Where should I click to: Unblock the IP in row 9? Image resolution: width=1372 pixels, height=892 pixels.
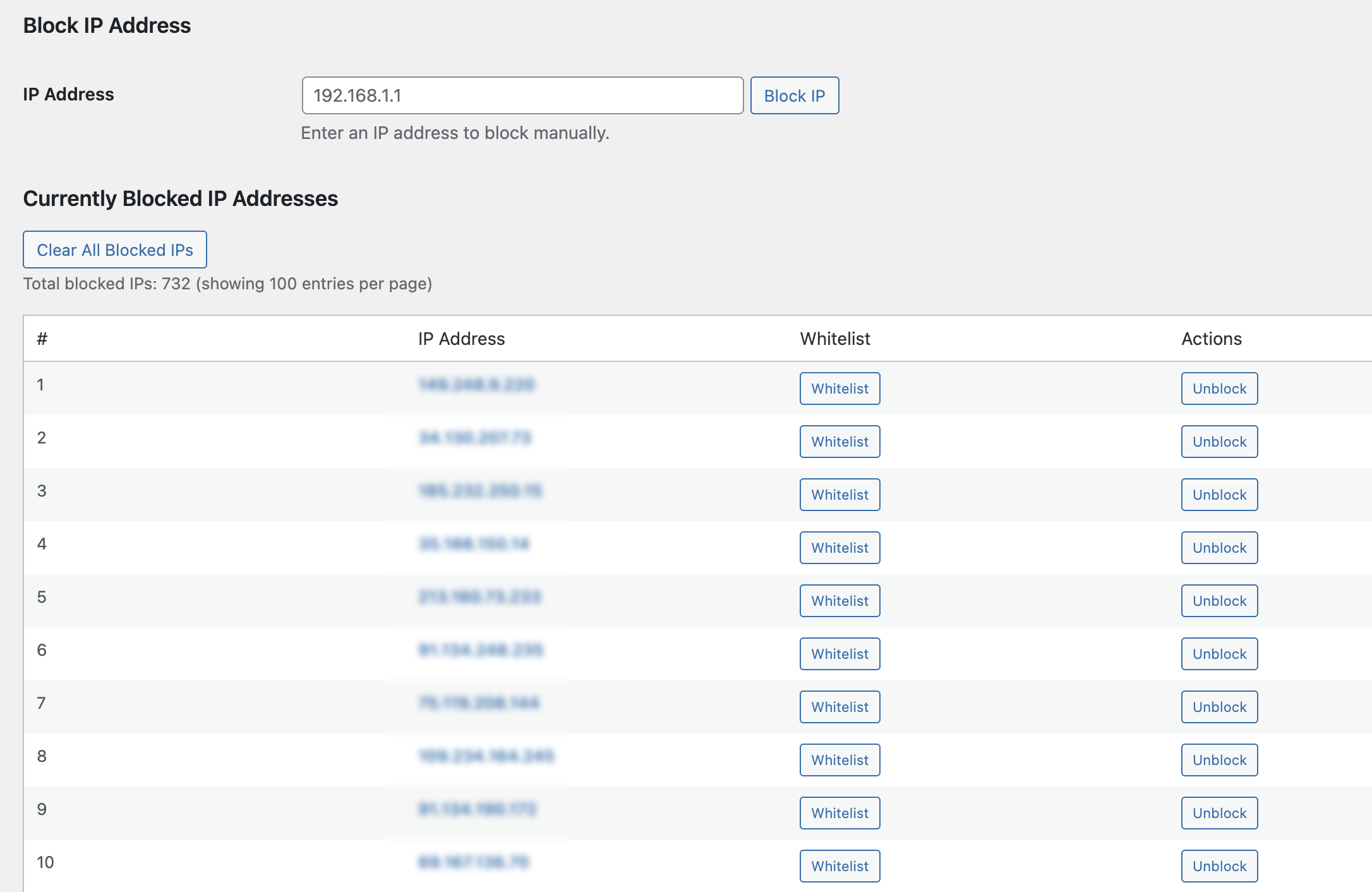click(1219, 813)
